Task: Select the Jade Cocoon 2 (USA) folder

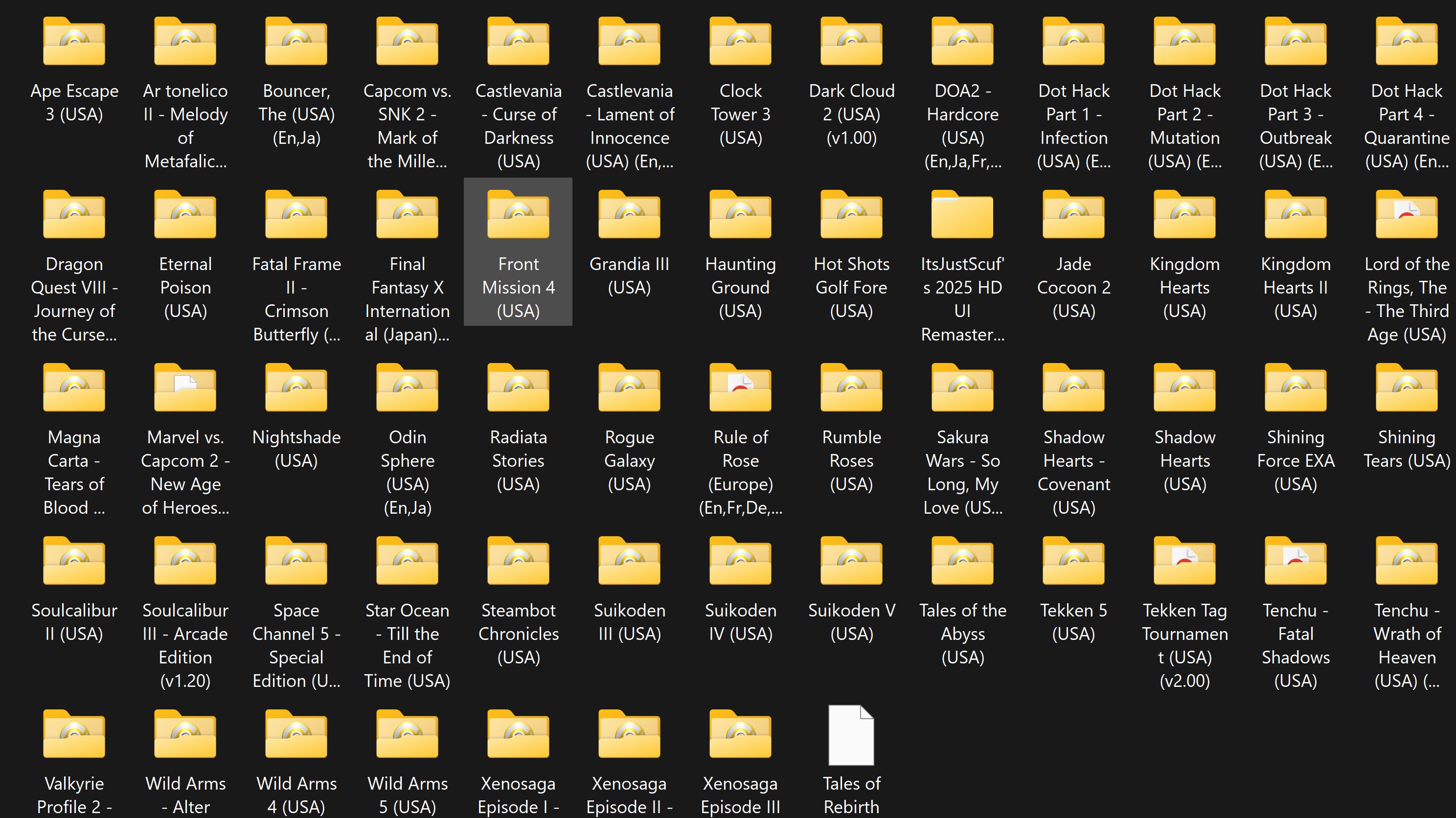Action: 1074,214
